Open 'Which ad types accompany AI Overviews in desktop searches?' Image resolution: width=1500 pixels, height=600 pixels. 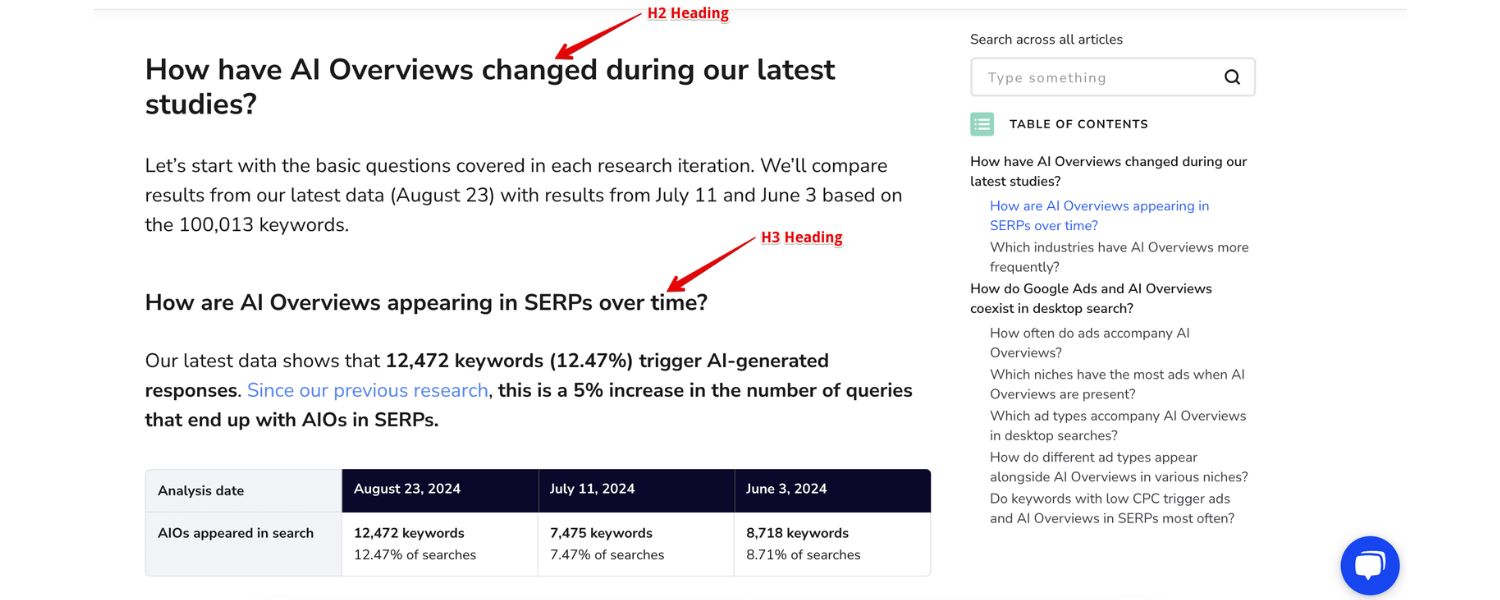pyautogui.click(x=1117, y=425)
